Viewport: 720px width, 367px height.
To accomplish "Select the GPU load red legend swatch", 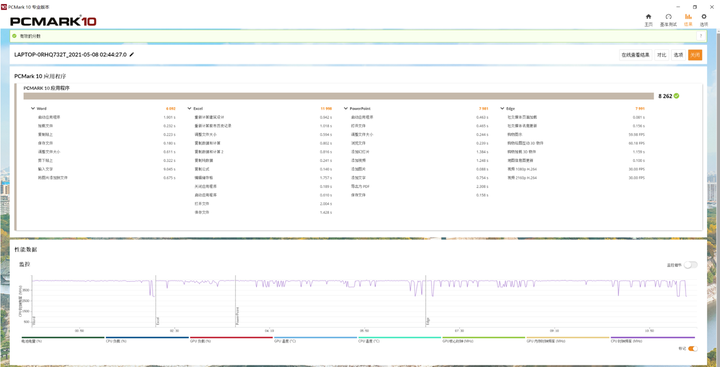I will click(231, 337).
